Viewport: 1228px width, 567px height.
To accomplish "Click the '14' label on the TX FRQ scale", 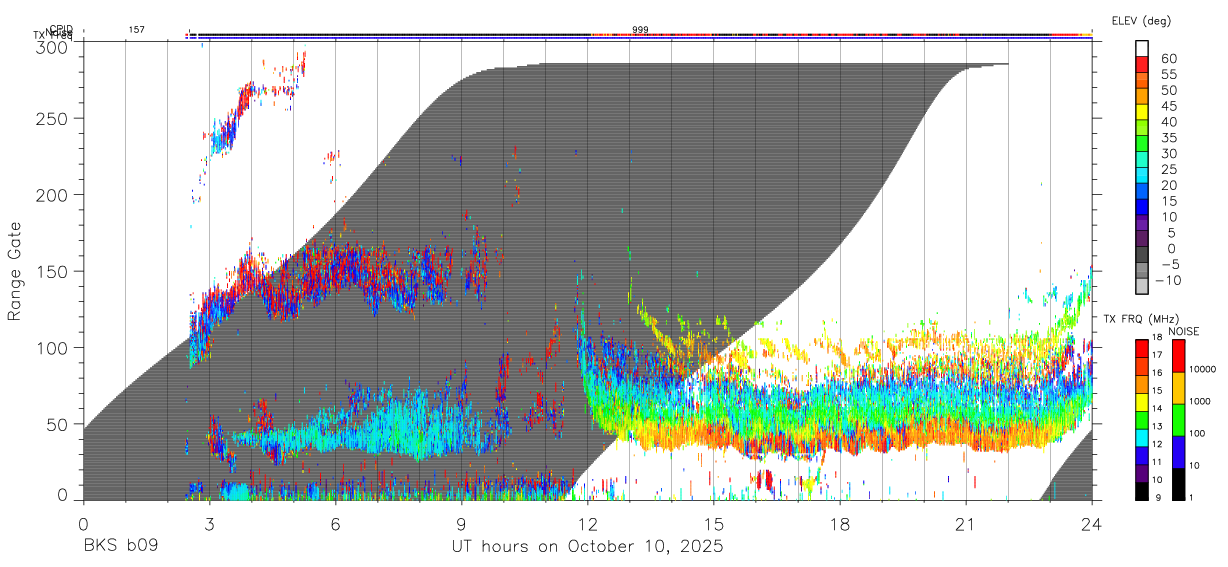I will coord(1158,410).
